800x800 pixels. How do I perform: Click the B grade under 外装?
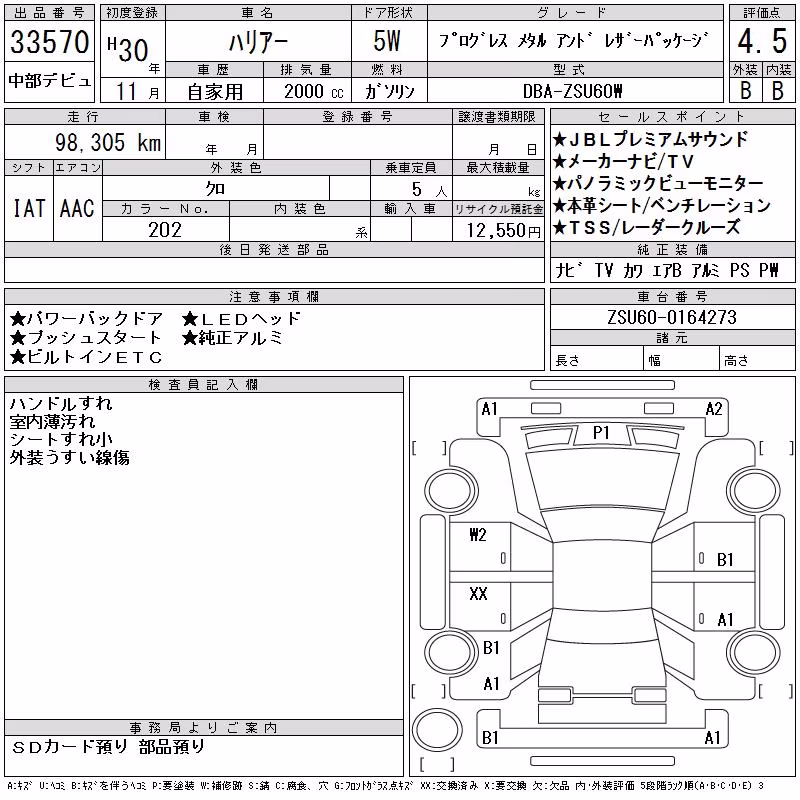click(745, 90)
